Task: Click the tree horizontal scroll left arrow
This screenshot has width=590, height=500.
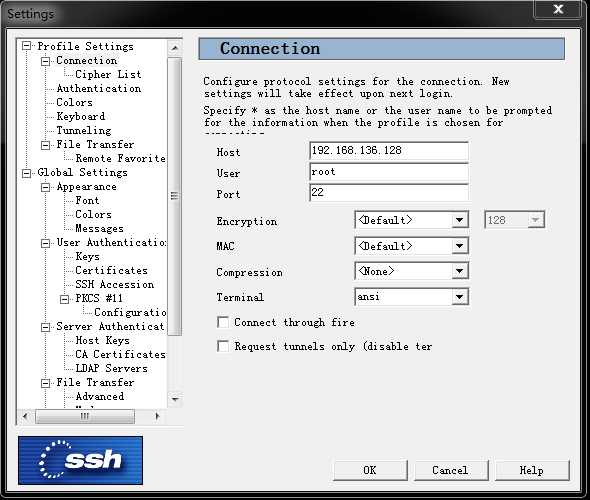Action: coord(25,416)
